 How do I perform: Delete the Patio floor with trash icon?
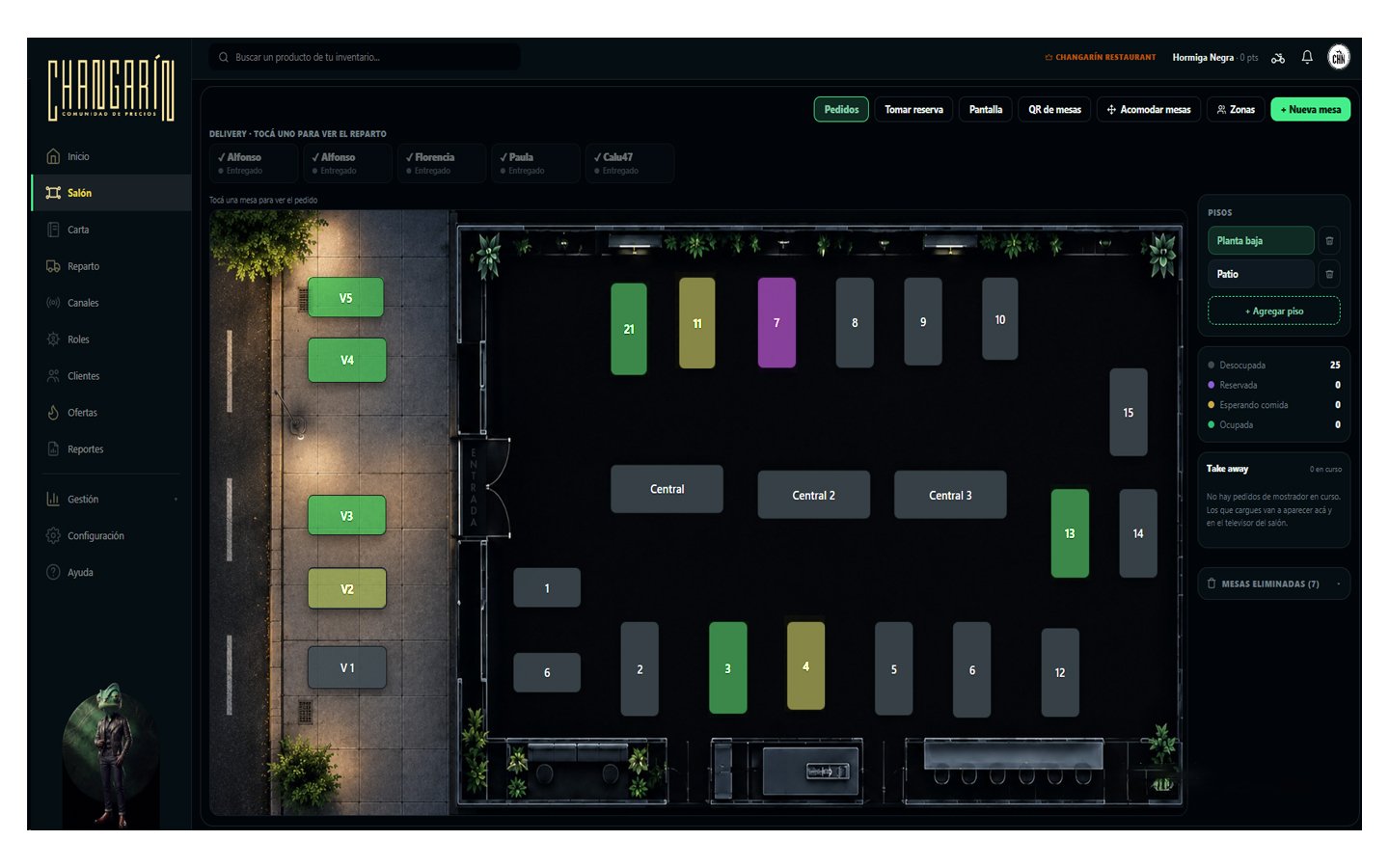click(1329, 274)
